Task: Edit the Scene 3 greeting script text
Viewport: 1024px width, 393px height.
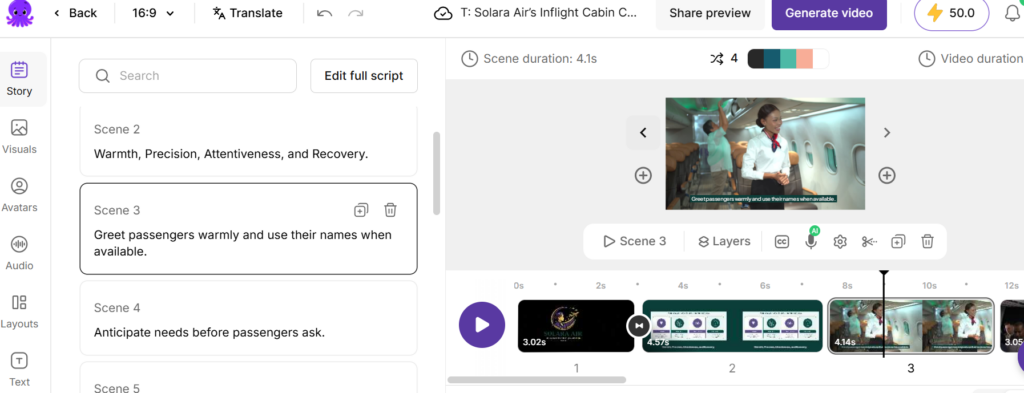Action: tap(243, 243)
